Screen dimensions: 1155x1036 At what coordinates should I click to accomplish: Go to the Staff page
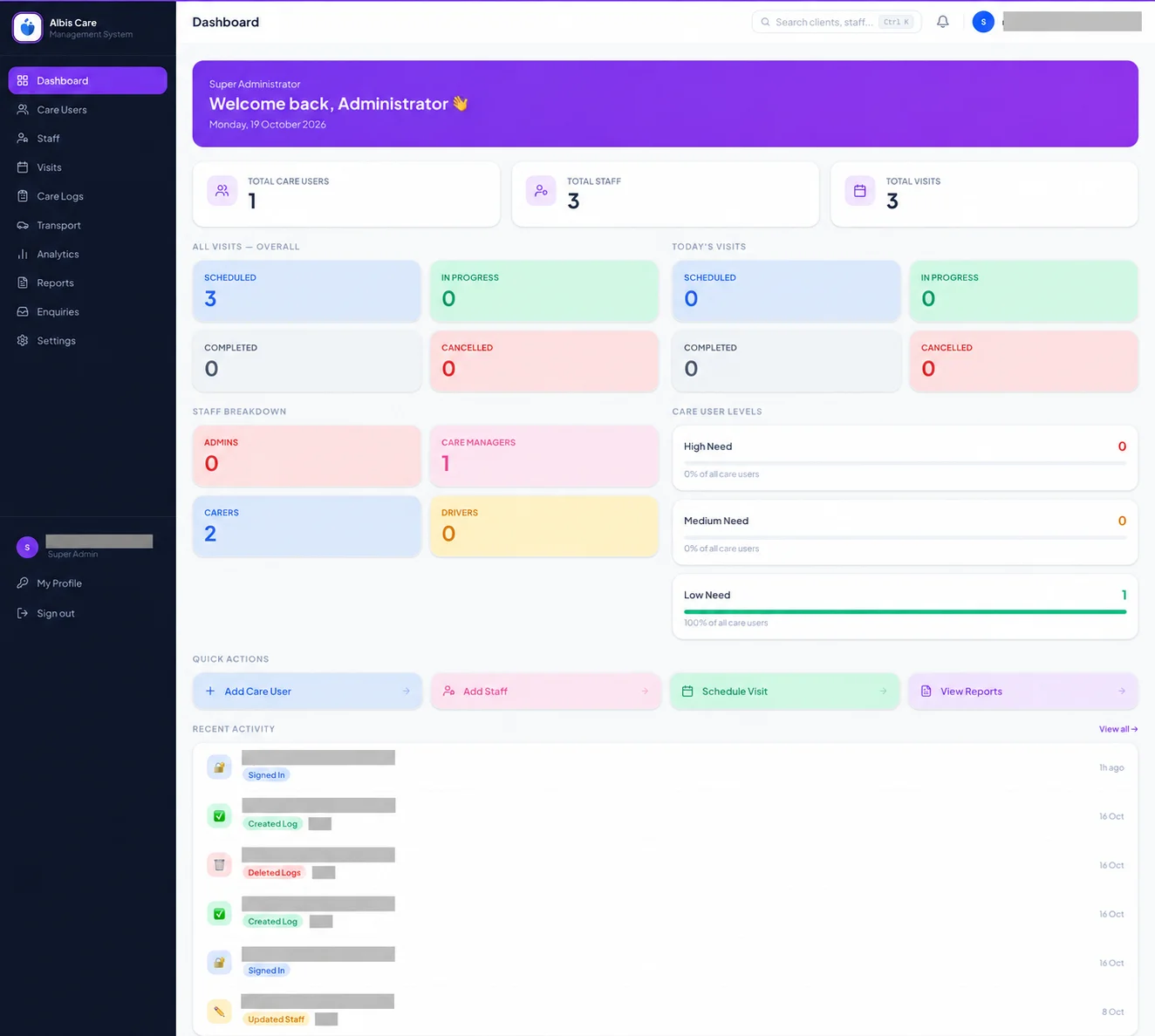tap(87, 139)
